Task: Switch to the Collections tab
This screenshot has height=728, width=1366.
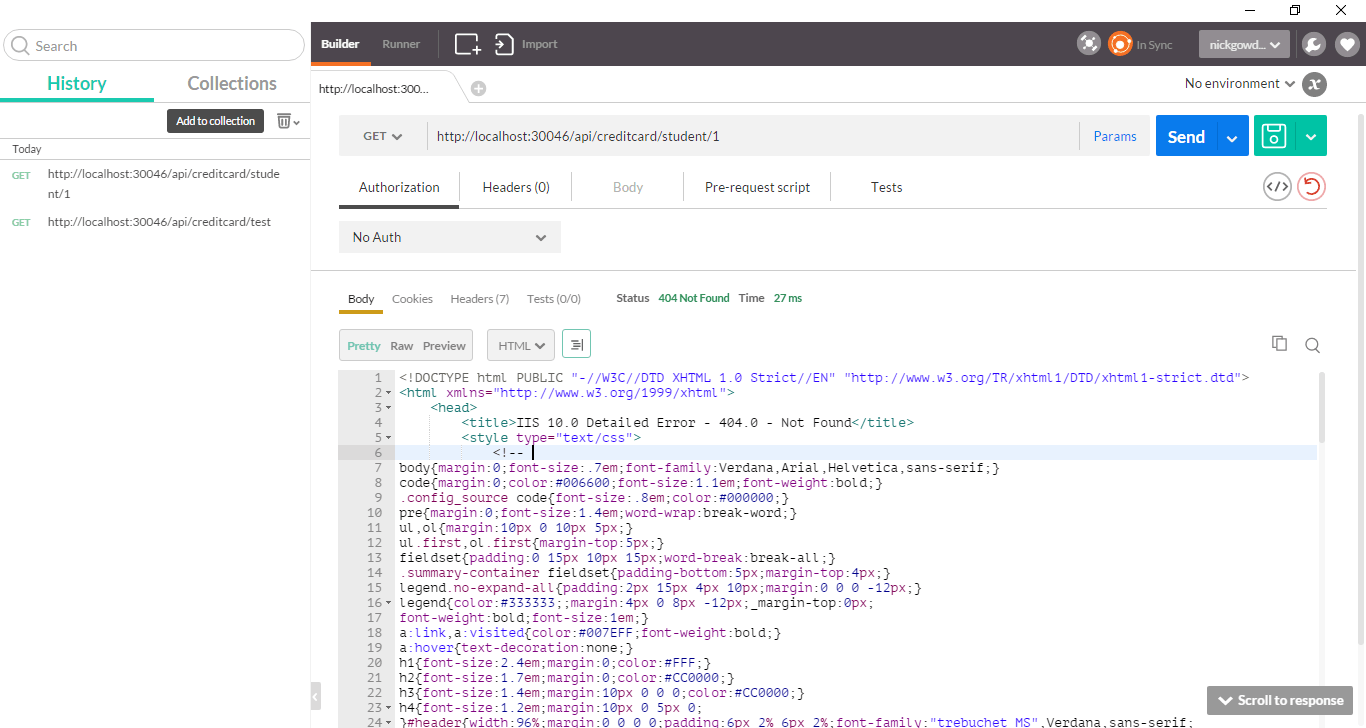Action: (232, 84)
